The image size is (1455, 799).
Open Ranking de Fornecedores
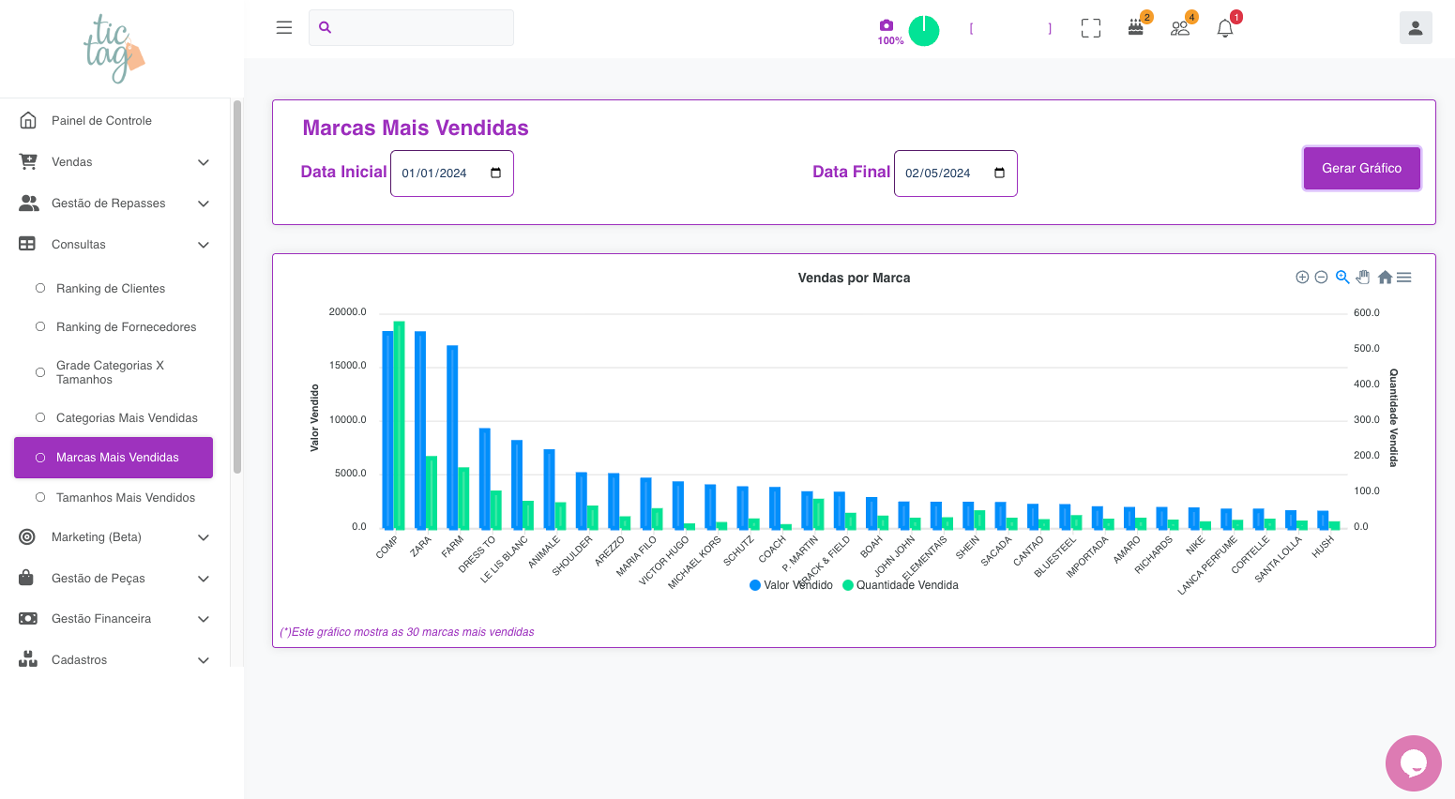[126, 327]
